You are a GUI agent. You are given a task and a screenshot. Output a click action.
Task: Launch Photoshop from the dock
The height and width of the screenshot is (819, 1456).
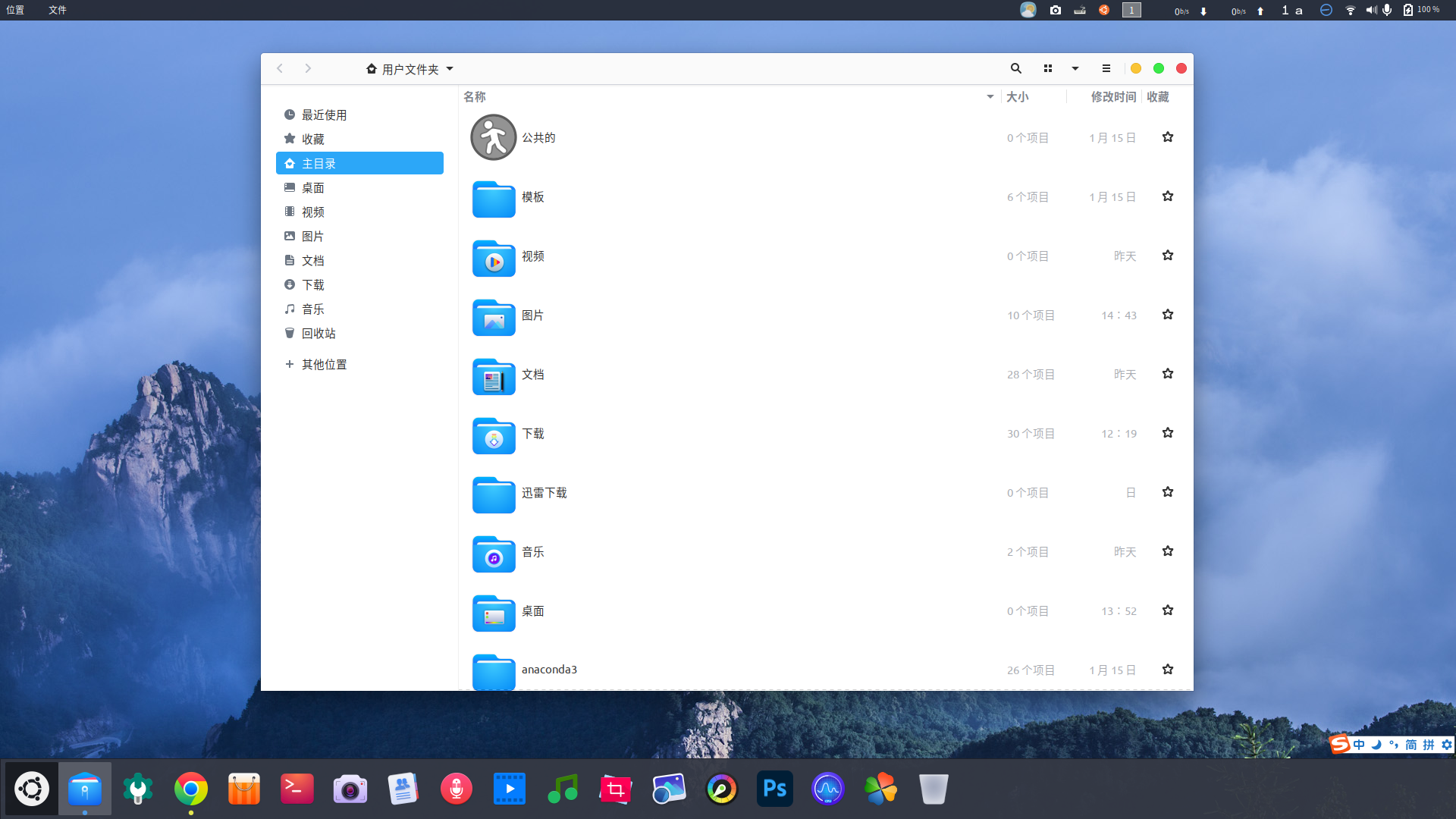click(774, 789)
